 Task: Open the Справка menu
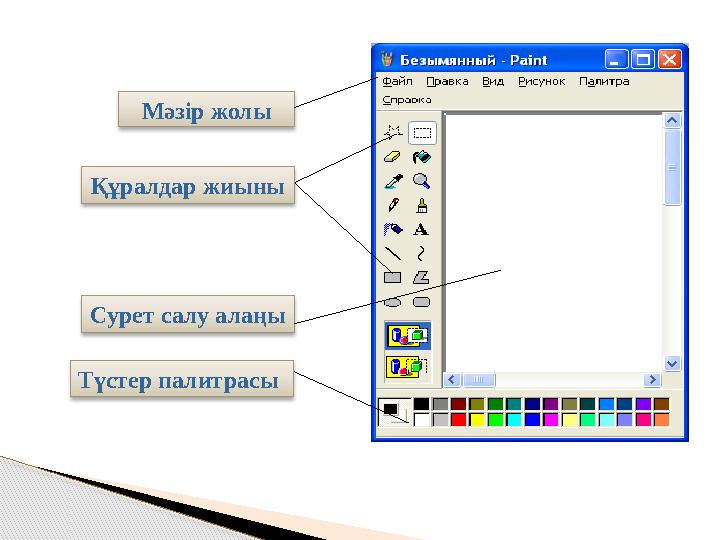tap(407, 100)
